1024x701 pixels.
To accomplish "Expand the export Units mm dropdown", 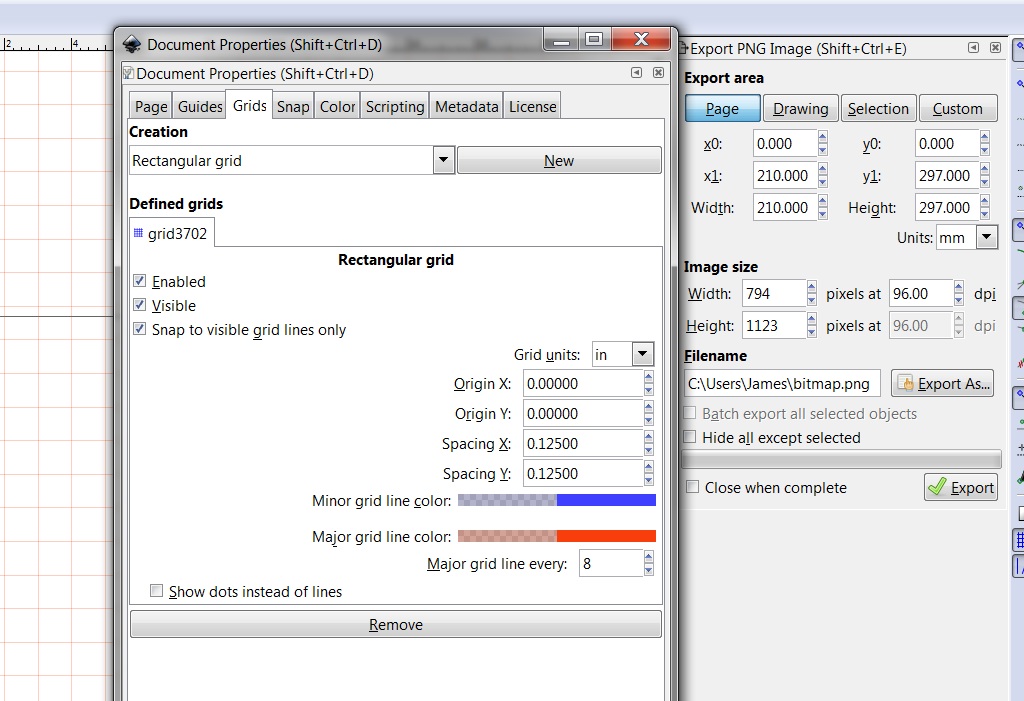I will tap(986, 238).
